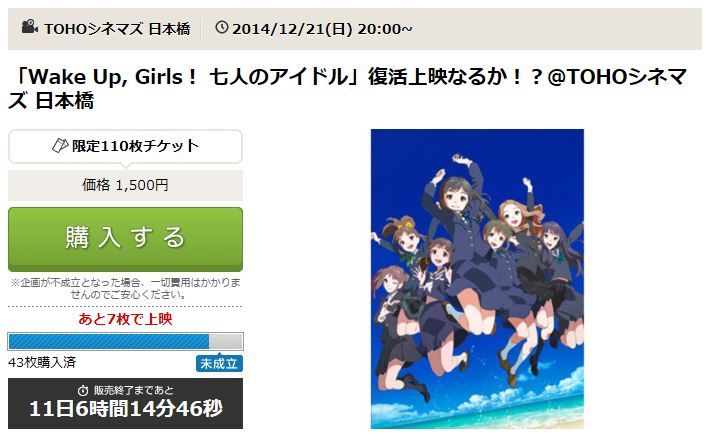Click the unfilled grey end of progress bar
The height and width of the screenshot is (442, 706).
pyautogui.click(x=226, y=341)
